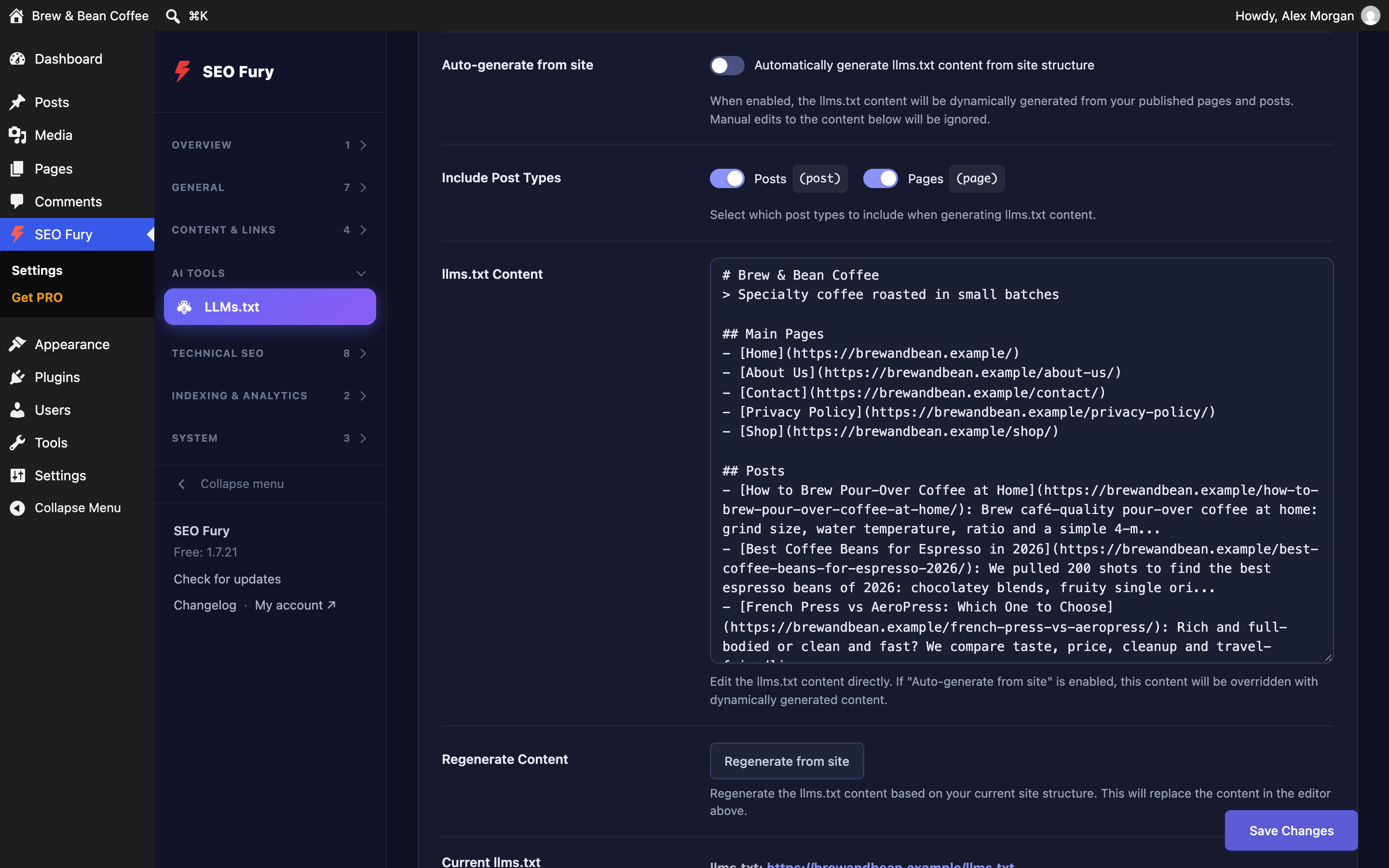
Task: Open the Changelog link
Action: 205,605
